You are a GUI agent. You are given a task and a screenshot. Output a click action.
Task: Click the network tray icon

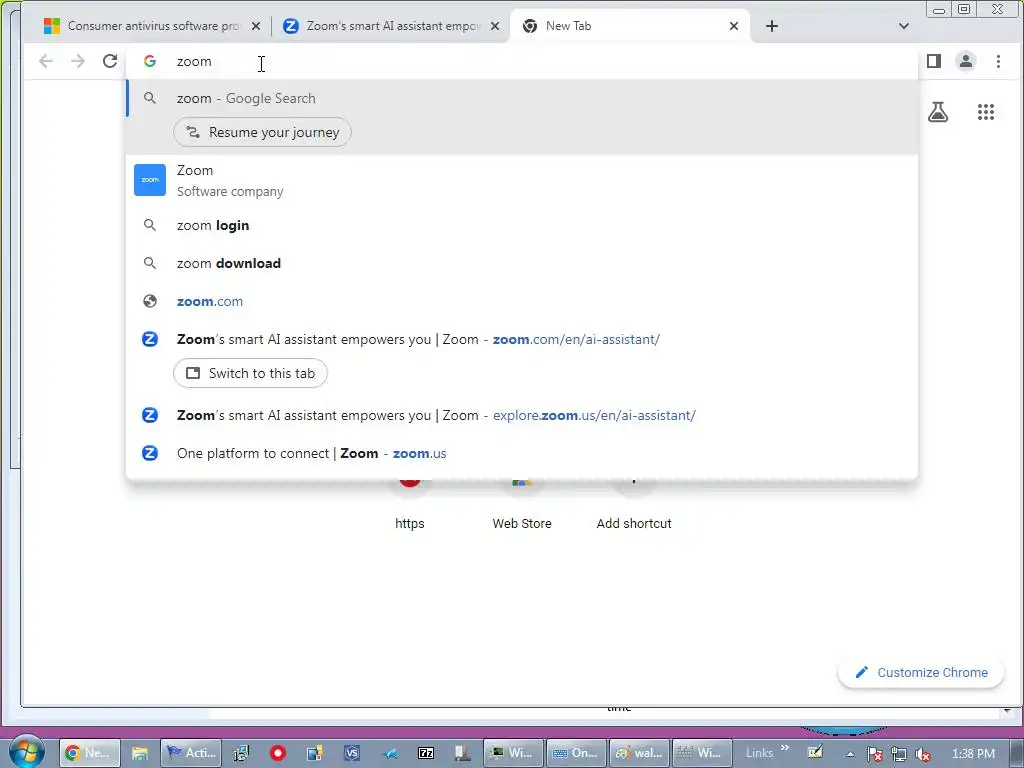pyautogui.click(x=899, y=754)
